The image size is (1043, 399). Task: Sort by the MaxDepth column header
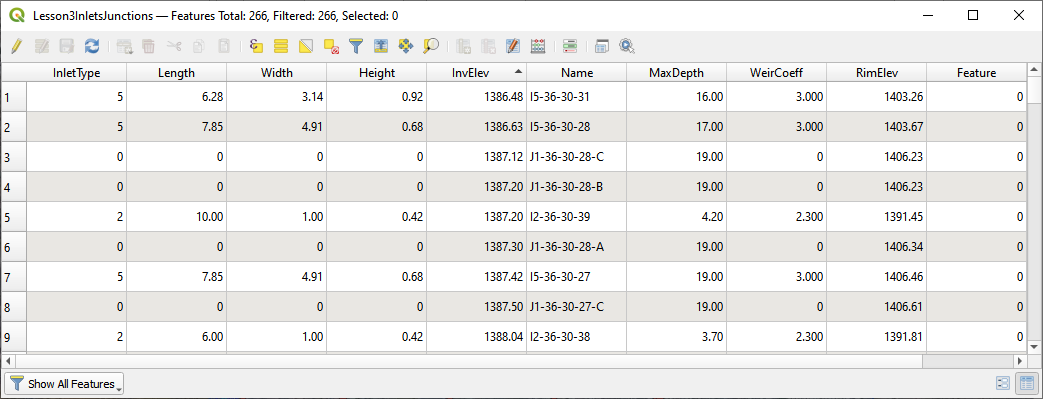676,72
